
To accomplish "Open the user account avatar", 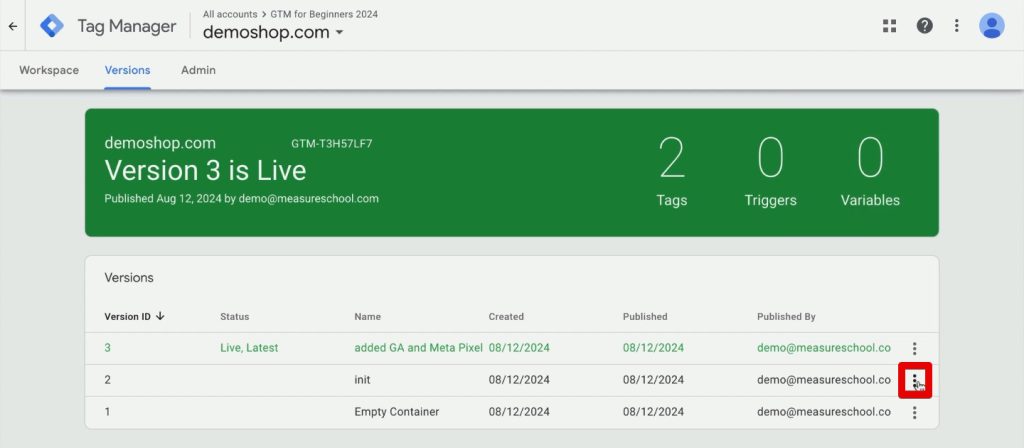I will coord(991,25).
